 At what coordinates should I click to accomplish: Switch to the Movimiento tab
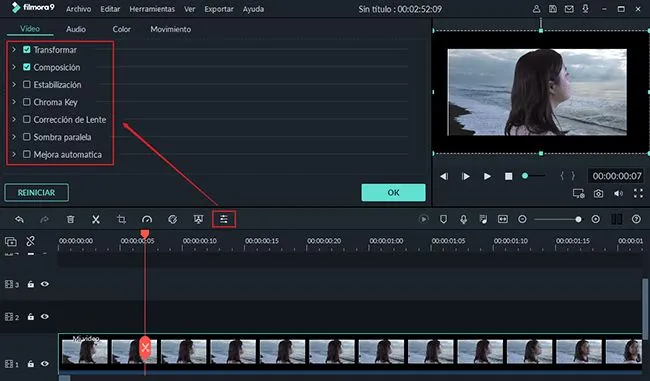[171, 29]
